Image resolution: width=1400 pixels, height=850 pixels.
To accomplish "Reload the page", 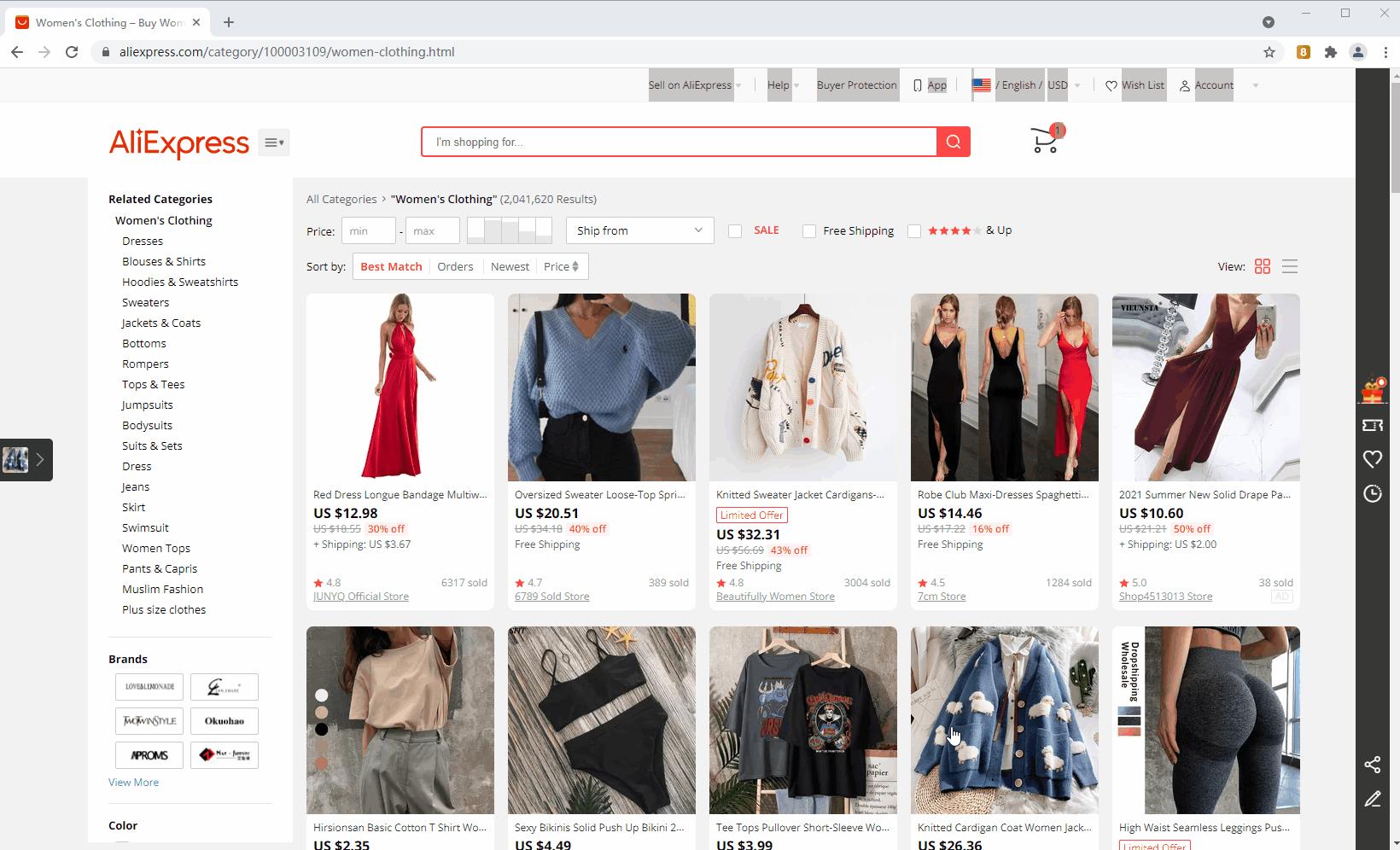I will pyautogui.click(x=72, y=52).
